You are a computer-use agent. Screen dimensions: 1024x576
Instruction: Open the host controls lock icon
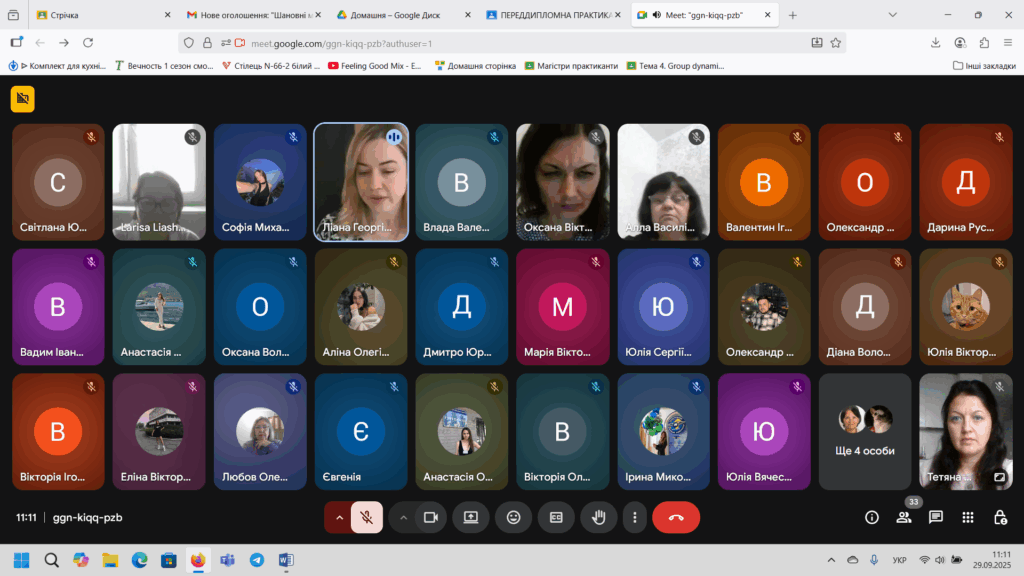[x=1000, y=517]
